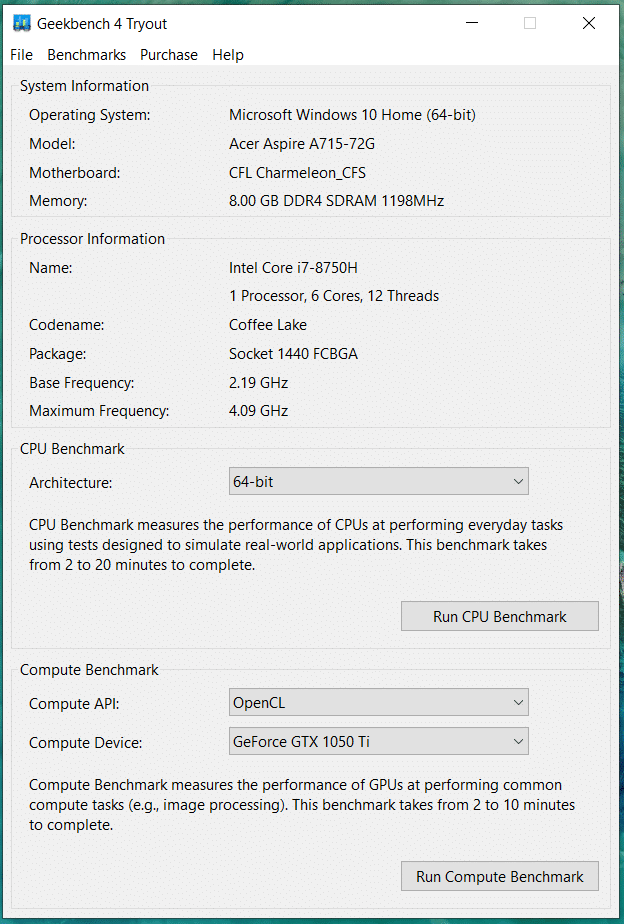Viewport: 624px width, 924px height.
Task: Select the Purchase menu item
Action: [168, 55]
